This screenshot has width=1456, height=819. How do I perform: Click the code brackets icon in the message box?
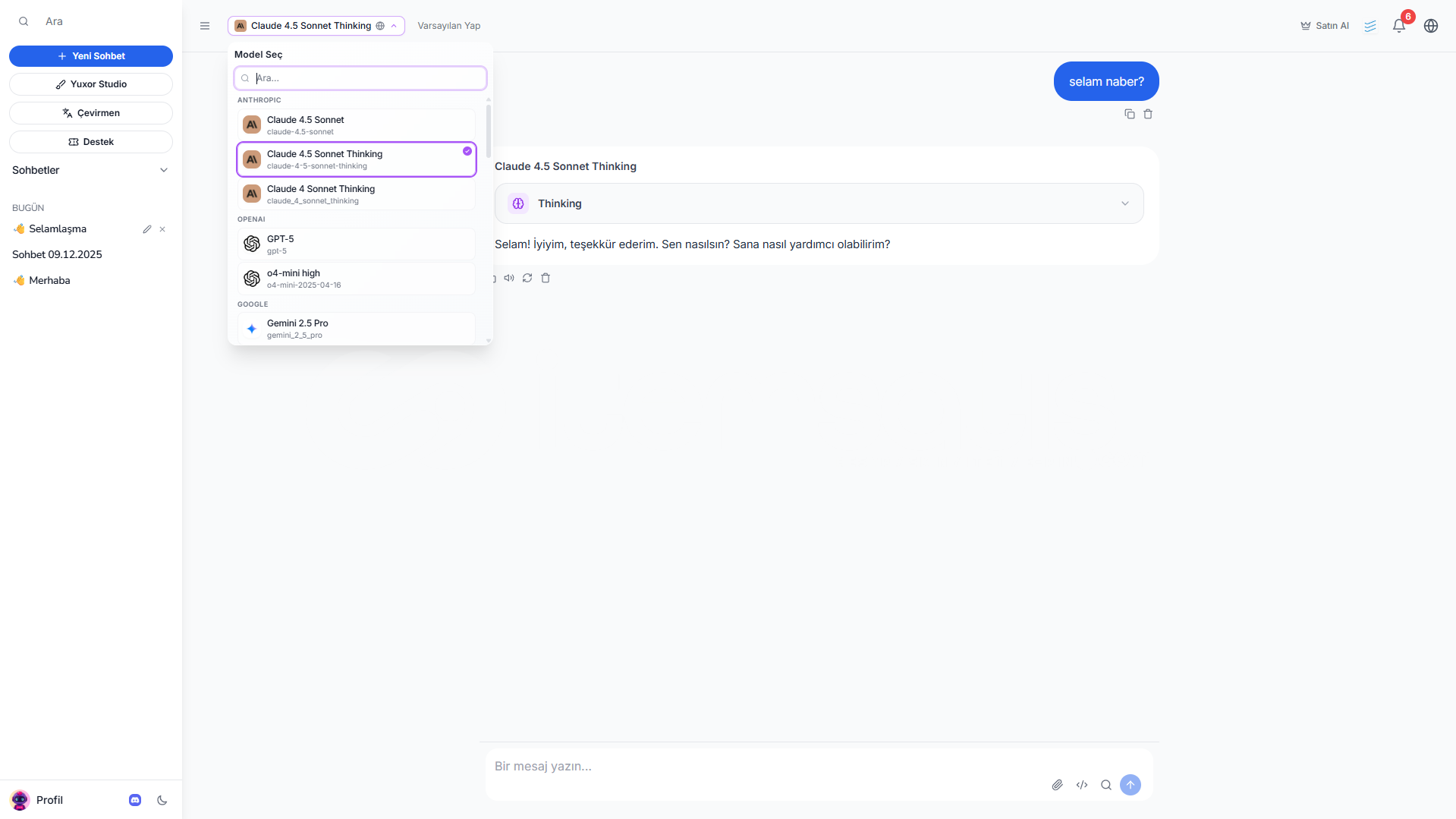click(x=1082, y=785)
